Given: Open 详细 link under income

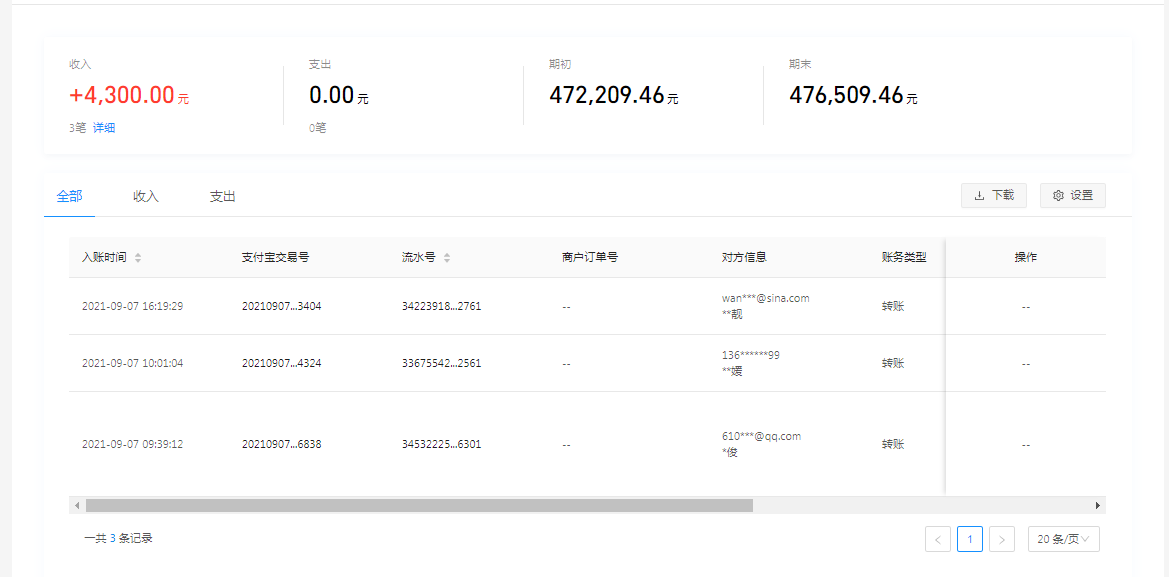Looking at the screenshot, I should coord(104,128).
